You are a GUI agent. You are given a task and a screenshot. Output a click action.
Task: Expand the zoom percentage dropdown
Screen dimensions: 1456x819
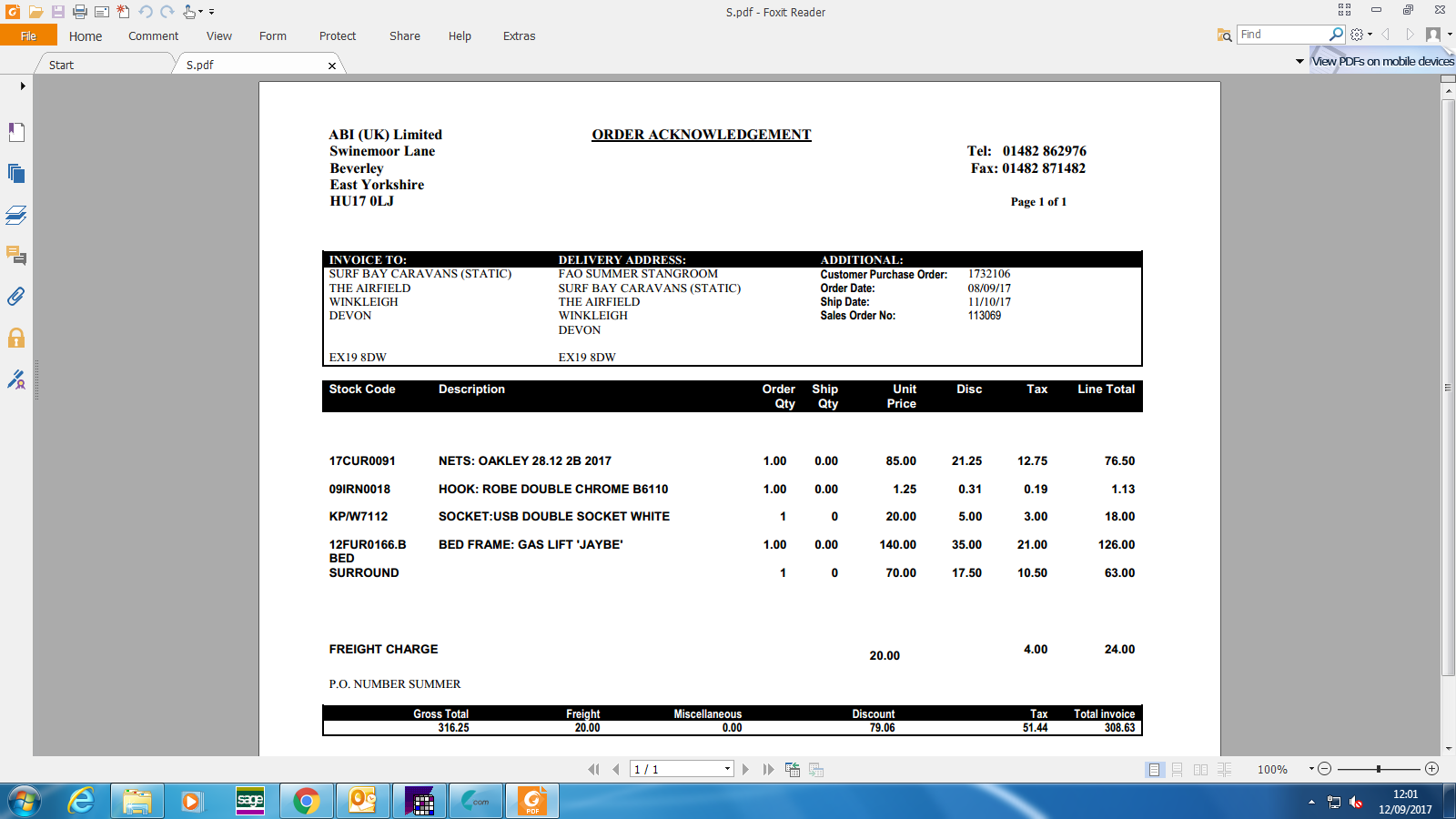[x=1311, y=769]
